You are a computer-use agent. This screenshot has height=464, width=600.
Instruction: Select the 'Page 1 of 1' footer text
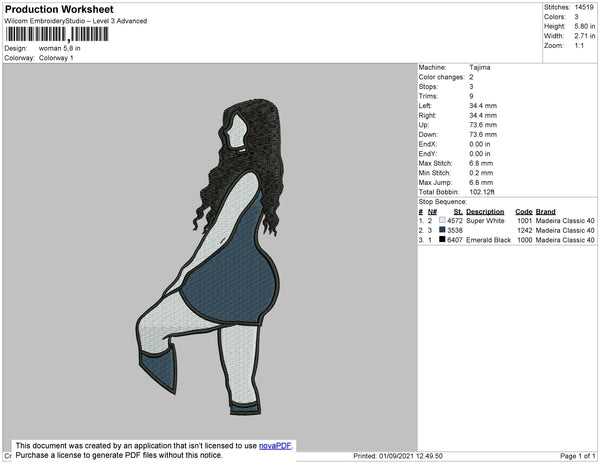click(578, 456)
